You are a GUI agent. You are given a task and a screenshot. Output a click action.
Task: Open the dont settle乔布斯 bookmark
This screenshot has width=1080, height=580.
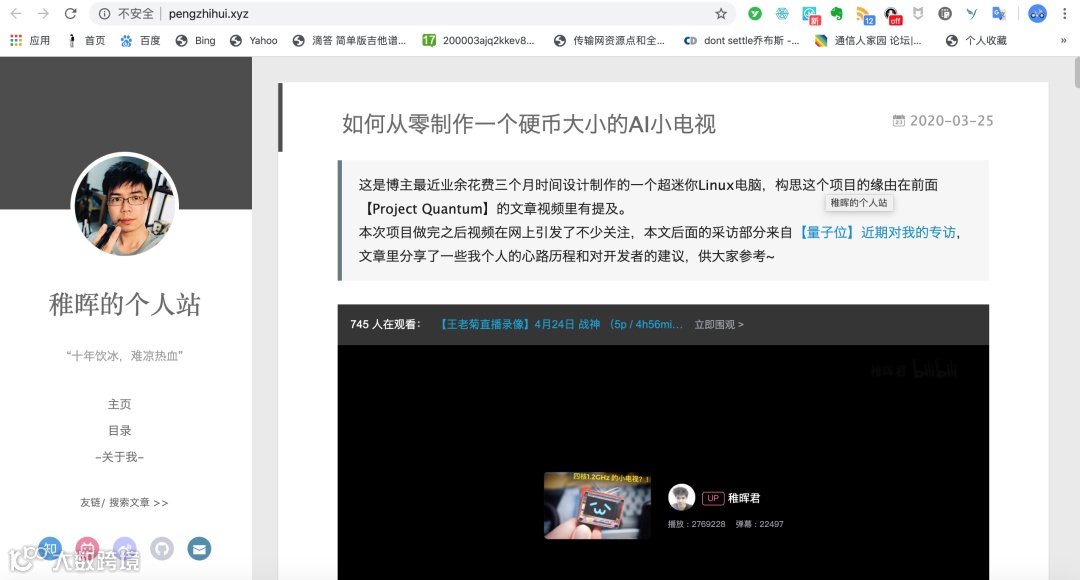pyautogui.click(x=741, y=41)
